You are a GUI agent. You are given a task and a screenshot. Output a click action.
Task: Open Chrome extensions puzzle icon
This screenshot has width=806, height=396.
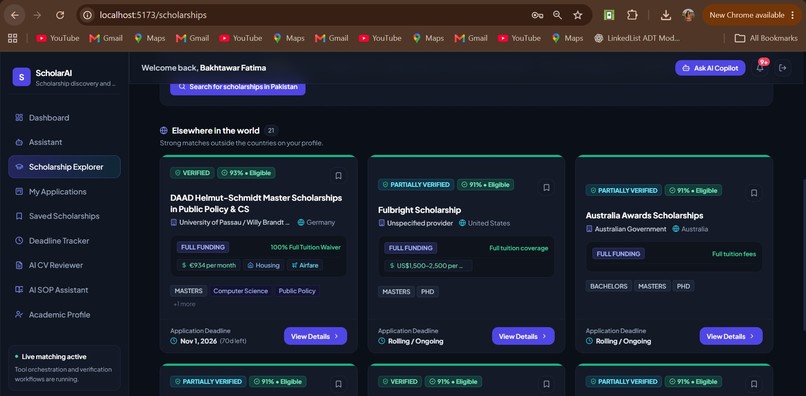[x=632, y=15]
